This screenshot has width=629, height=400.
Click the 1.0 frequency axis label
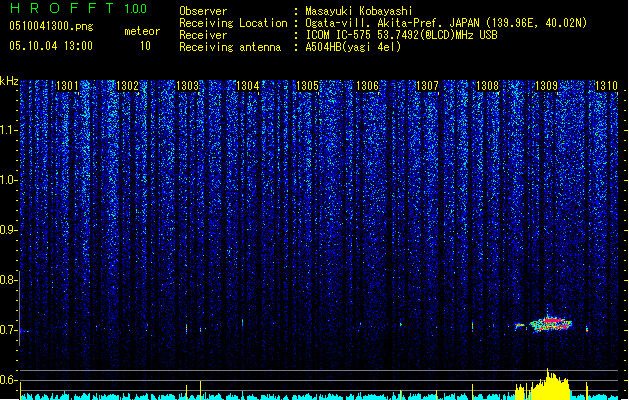point(8,180)
